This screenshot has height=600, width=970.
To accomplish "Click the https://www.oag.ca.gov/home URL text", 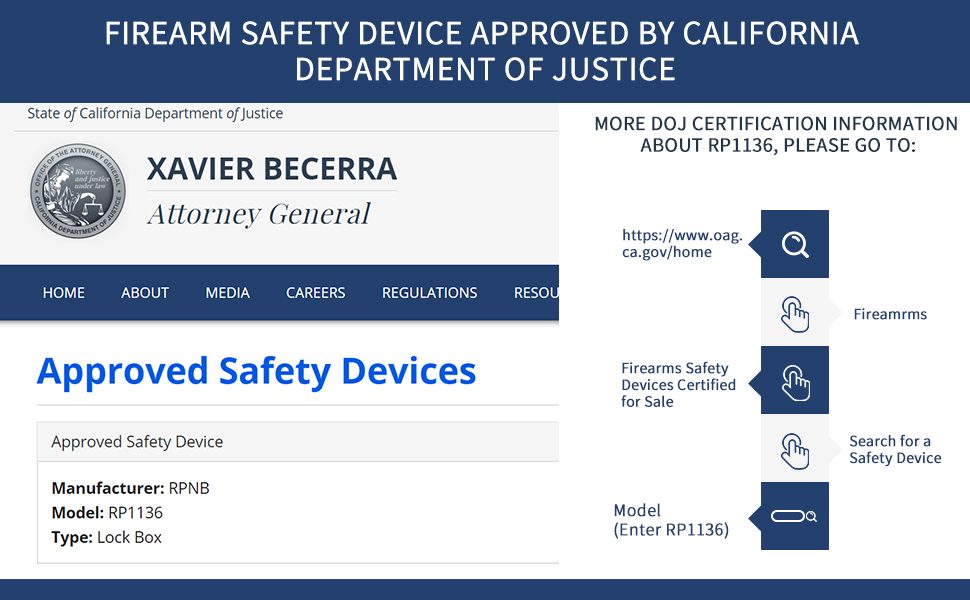I will point(682,244).
